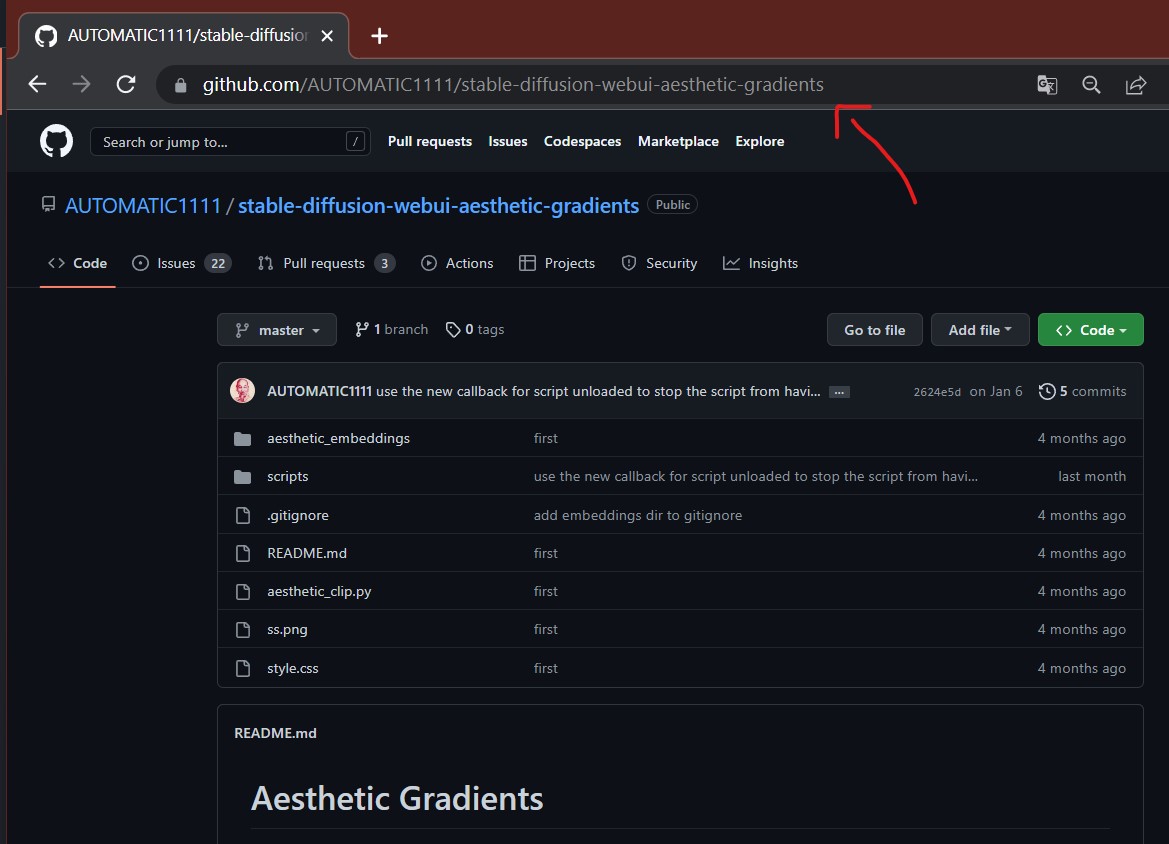The height and width of the screenshot is (844, 1169).
Task: Reload the current page
Action: pos(125,84)
